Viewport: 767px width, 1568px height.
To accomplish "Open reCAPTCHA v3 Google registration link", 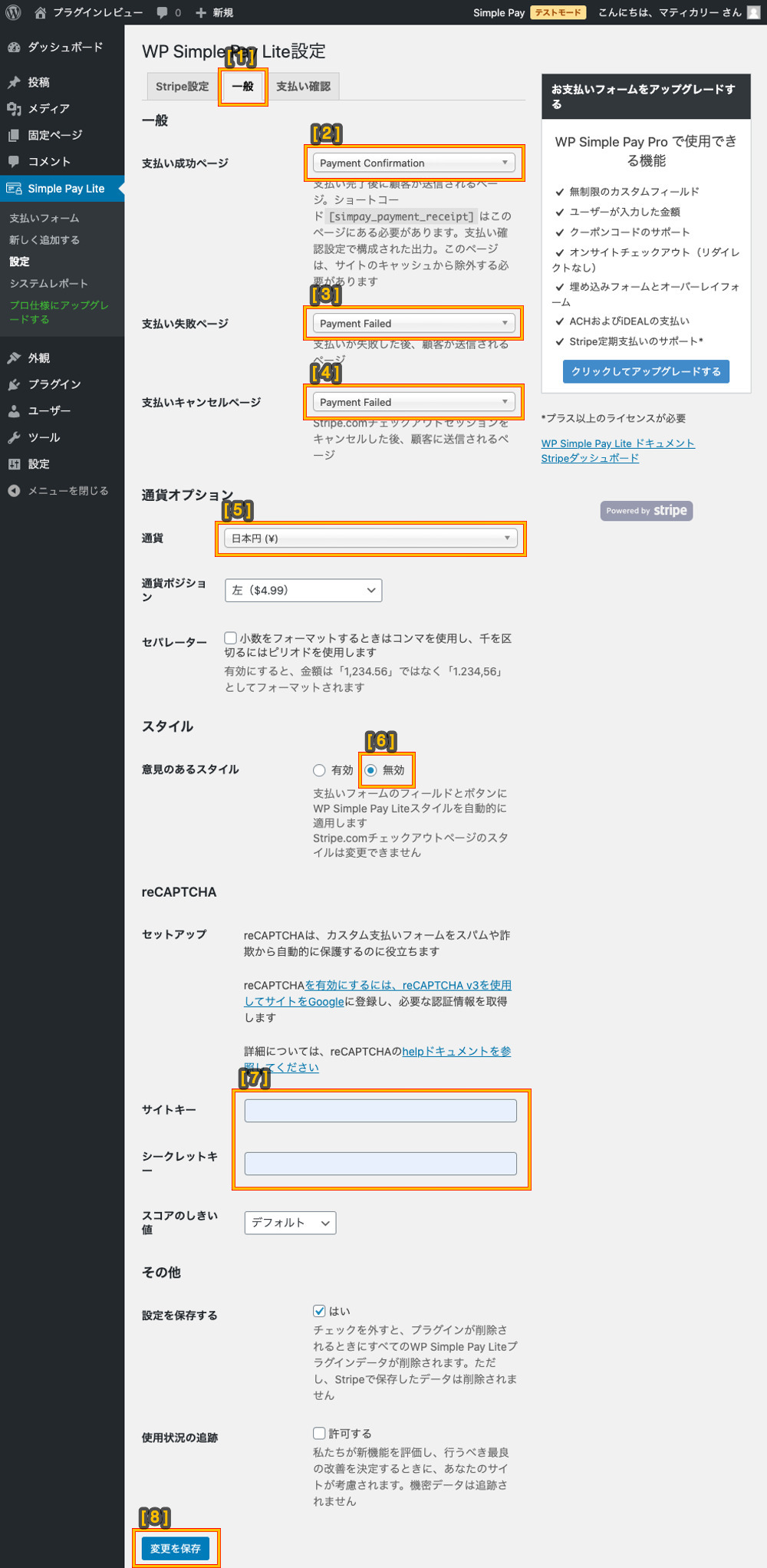I will [378, 993].
